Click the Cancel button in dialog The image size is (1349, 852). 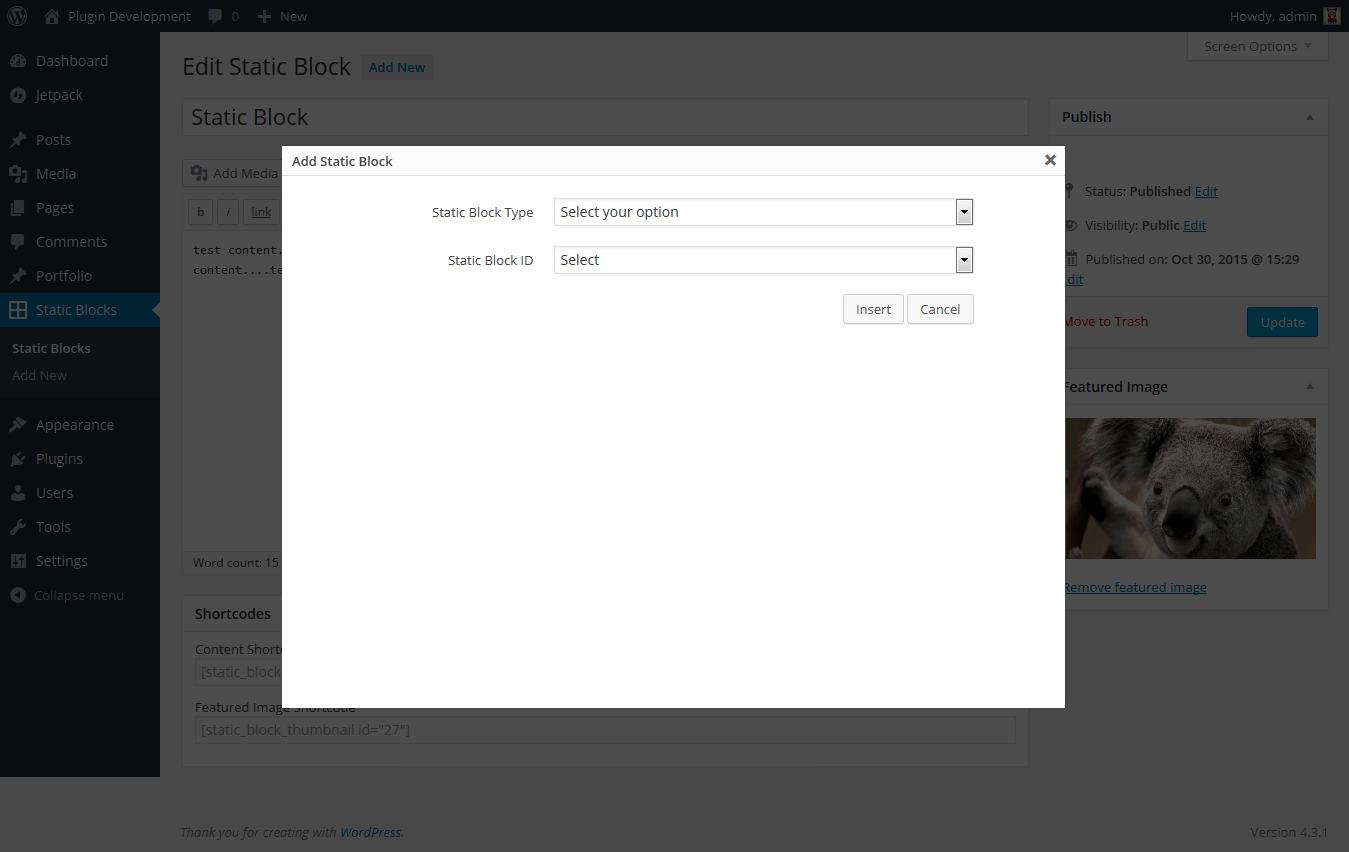(940, 309)
